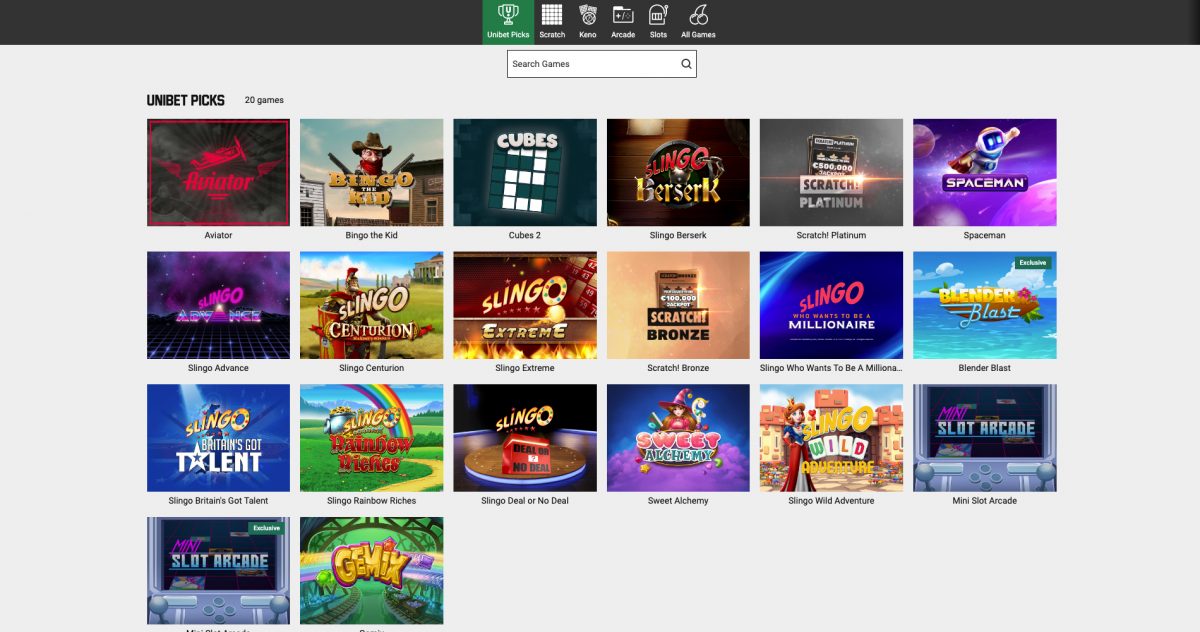Click the "Slingo Who Wants To Be A Milliona..." caption

pyautogui.click(x=831, y=368)
